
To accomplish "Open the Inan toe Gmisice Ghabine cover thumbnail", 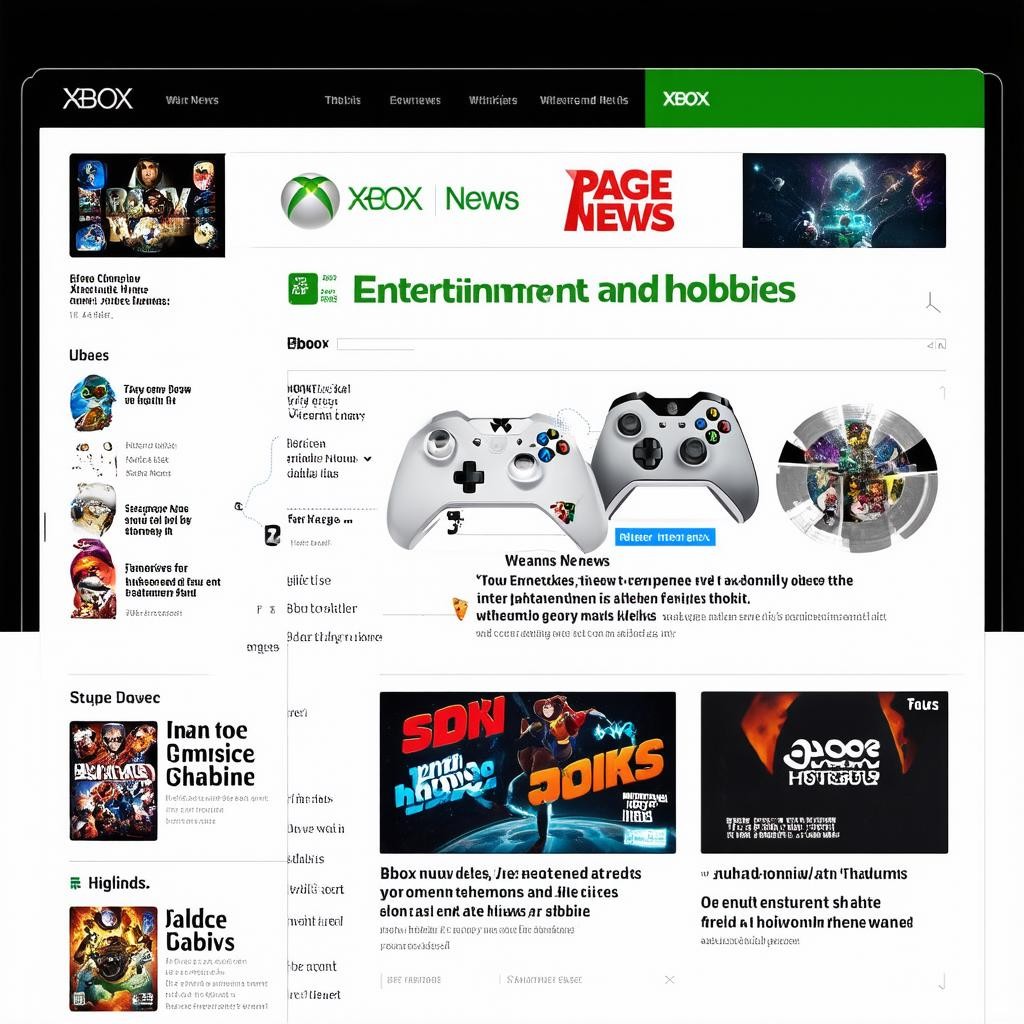I will click(x=114, y=780).
